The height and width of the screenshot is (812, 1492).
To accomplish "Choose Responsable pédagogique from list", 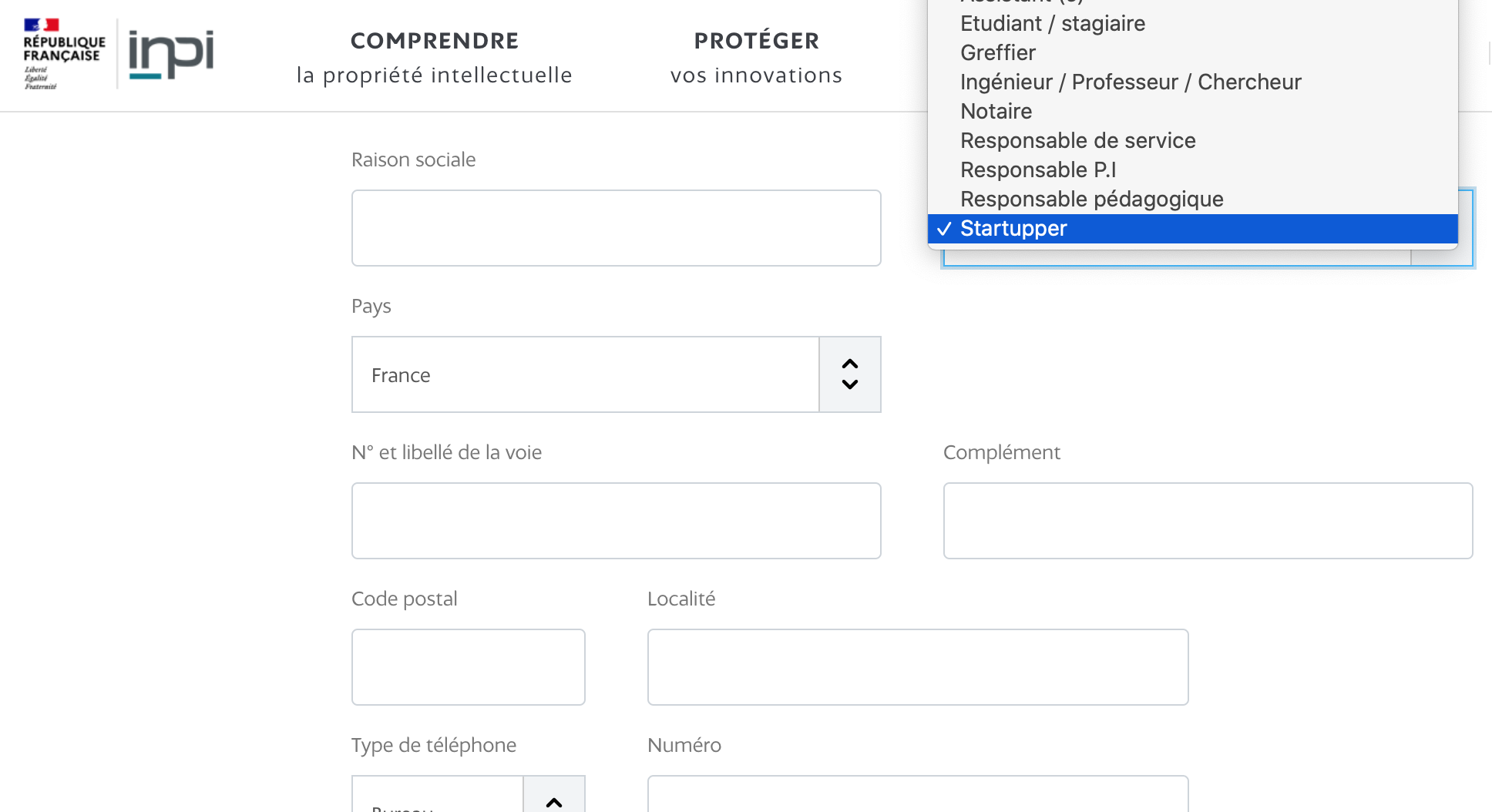I will tap(1091, 200).
